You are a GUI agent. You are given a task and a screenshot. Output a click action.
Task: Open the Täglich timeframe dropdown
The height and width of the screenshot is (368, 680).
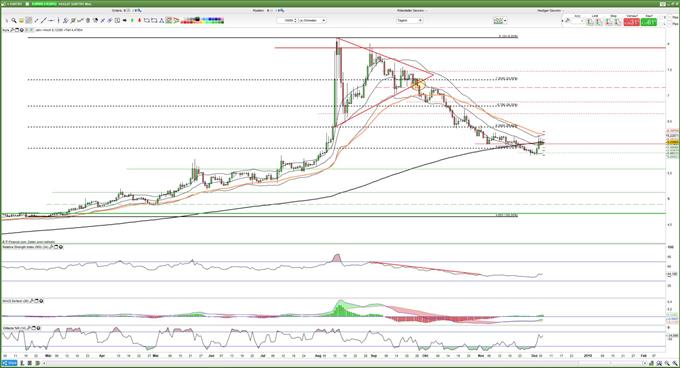(x=409, y=20)
